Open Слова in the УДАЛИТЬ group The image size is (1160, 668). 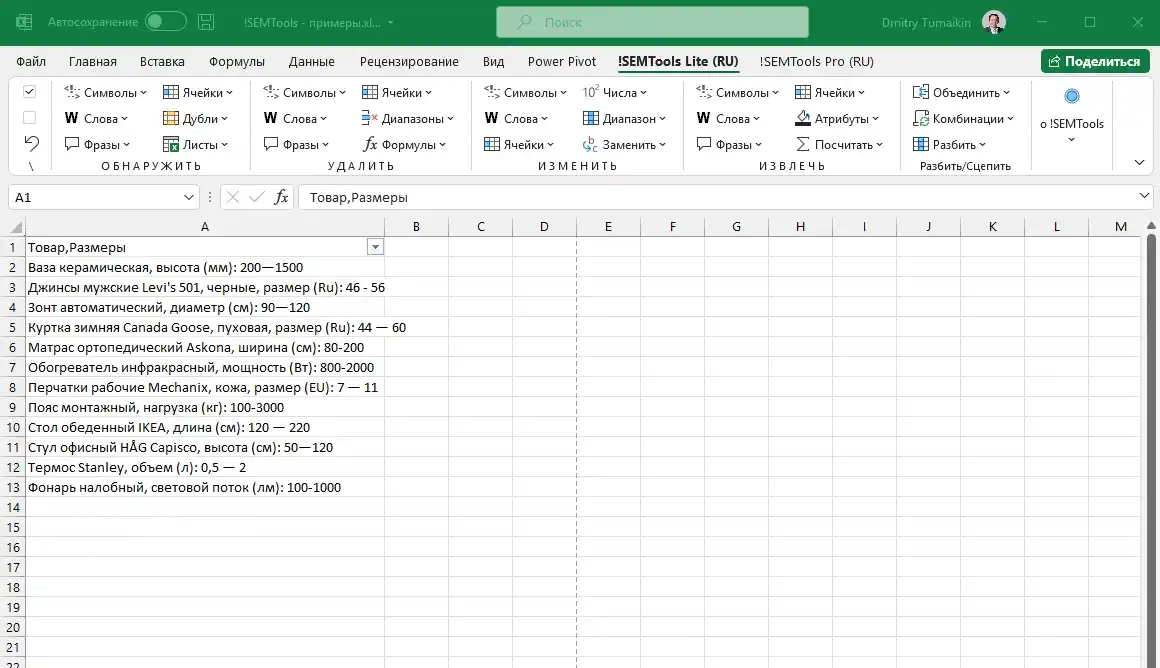point(295,118)
